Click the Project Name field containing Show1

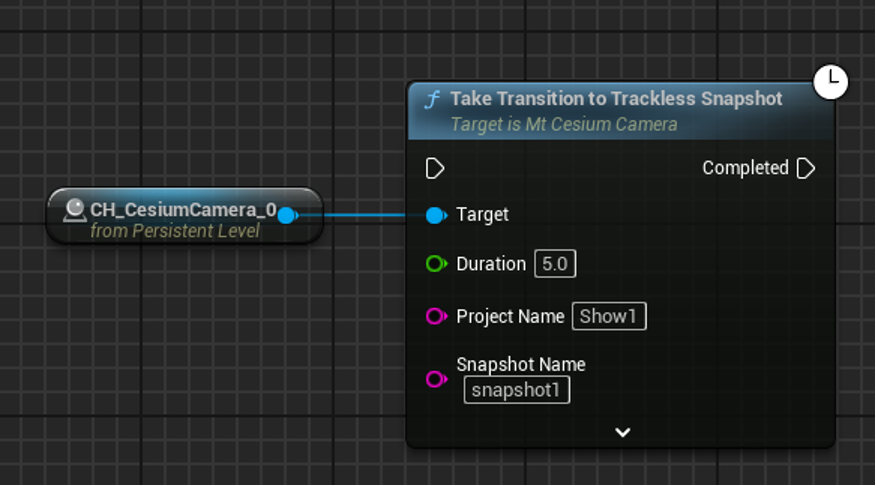point(609,316)
